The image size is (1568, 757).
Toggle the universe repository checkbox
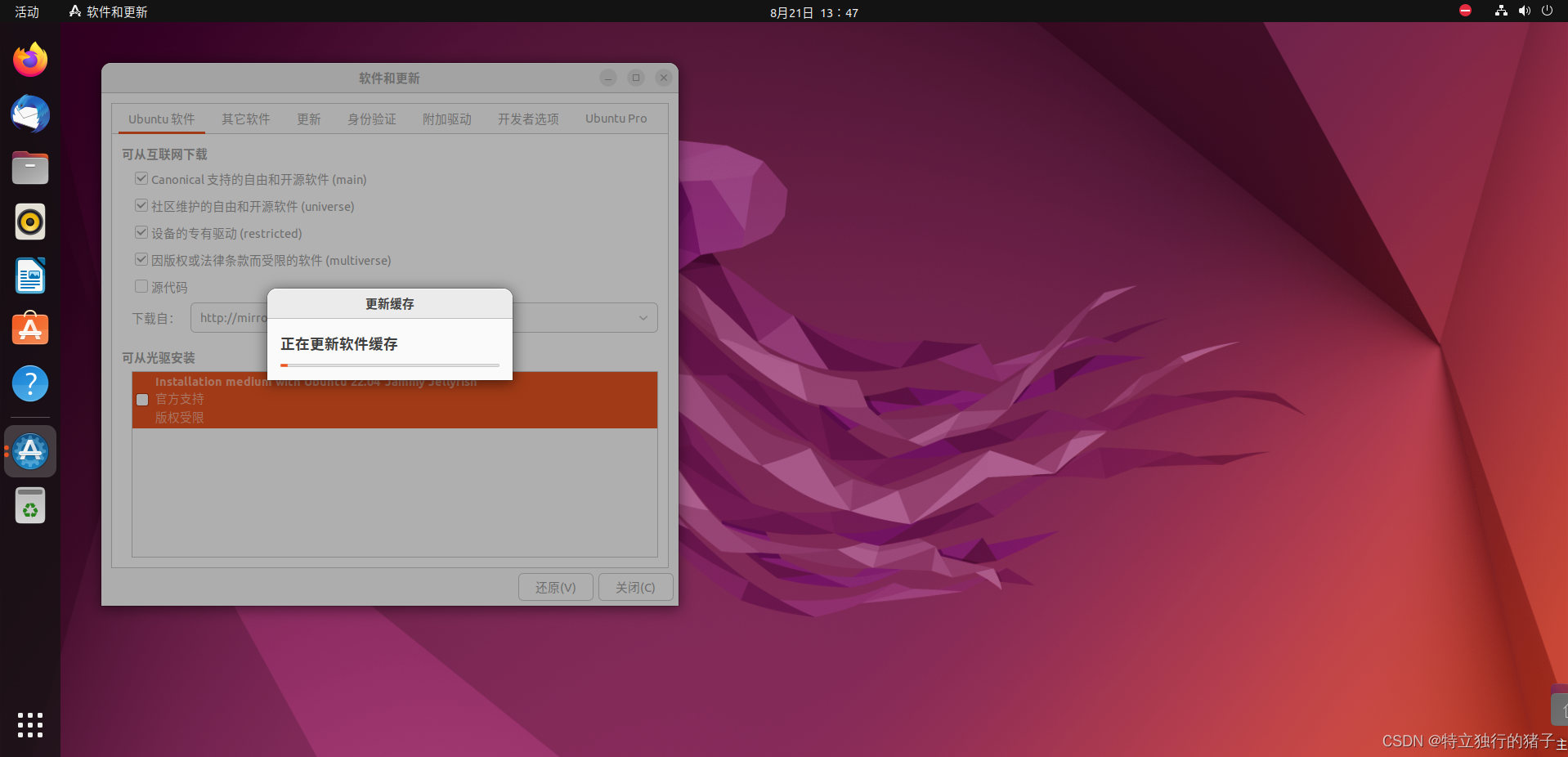[141, 205]
